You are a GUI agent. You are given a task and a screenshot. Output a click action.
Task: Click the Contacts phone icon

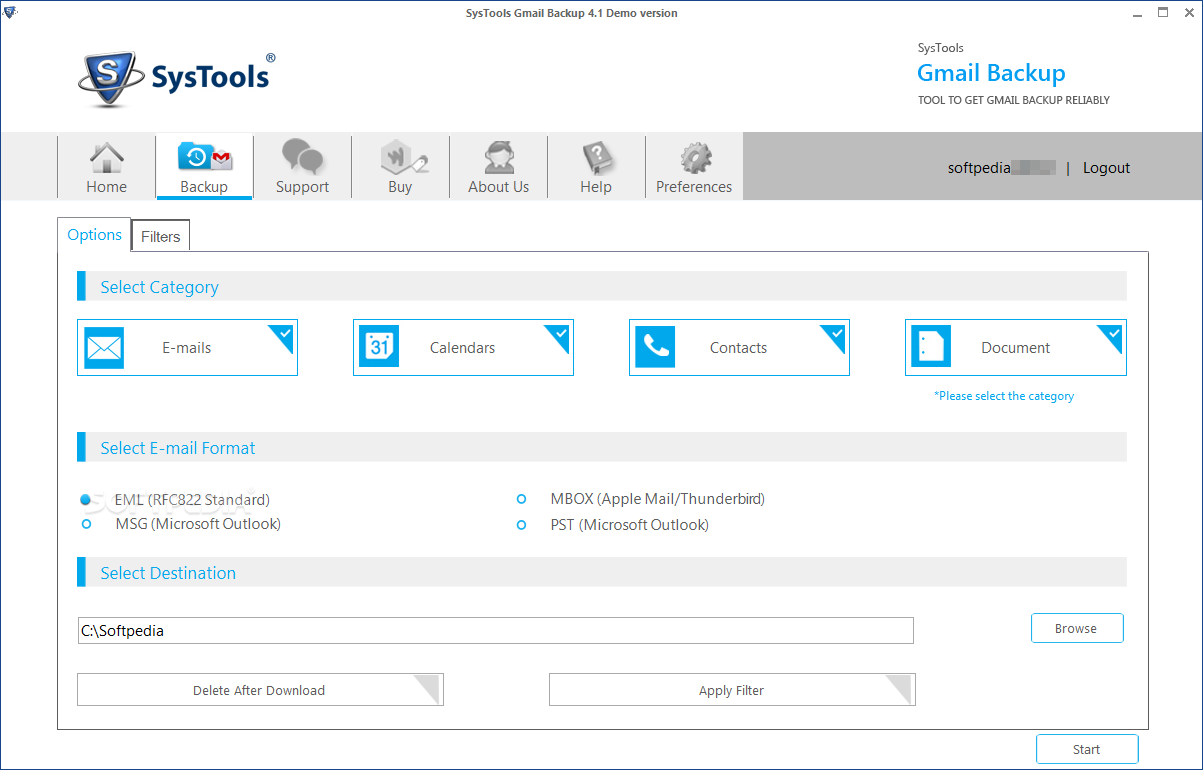pyautogui.click(x=655, y=348)
